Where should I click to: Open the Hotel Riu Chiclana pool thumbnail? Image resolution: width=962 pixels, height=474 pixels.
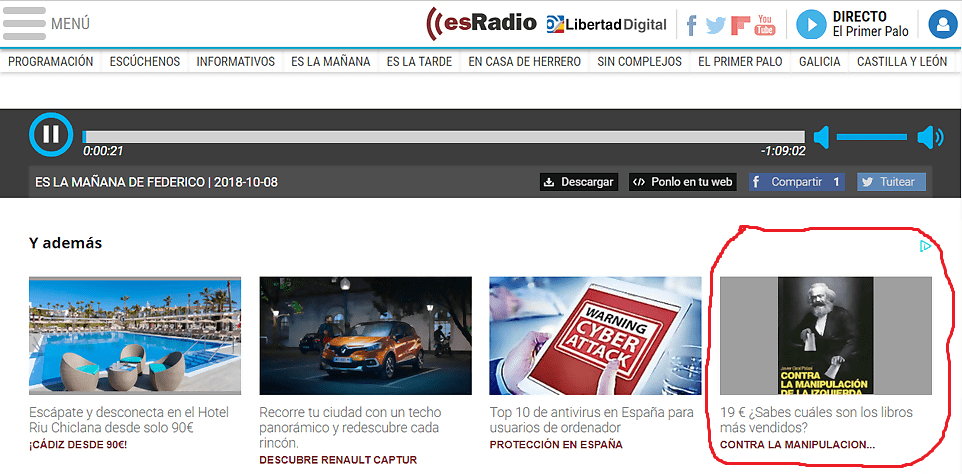(135, 335)
